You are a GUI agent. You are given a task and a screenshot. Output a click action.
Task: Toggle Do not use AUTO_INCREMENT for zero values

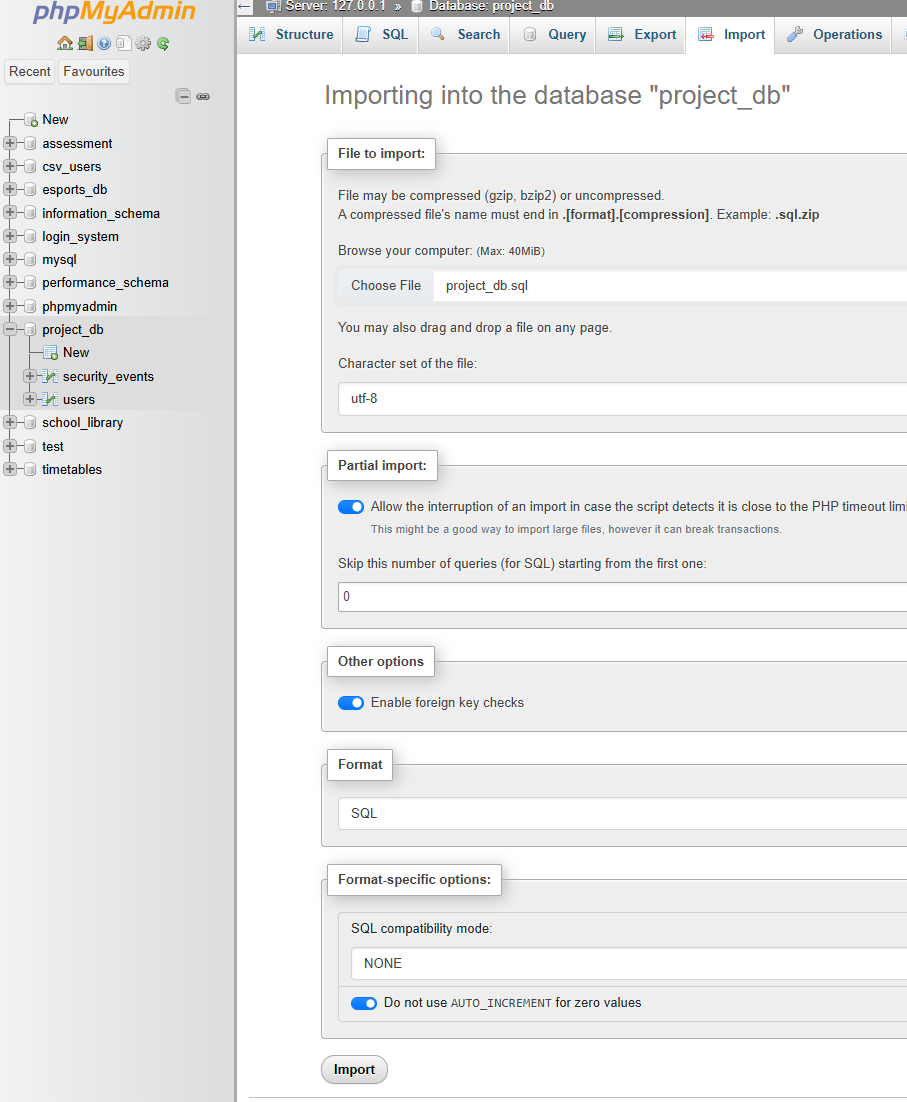point(364,1003)
